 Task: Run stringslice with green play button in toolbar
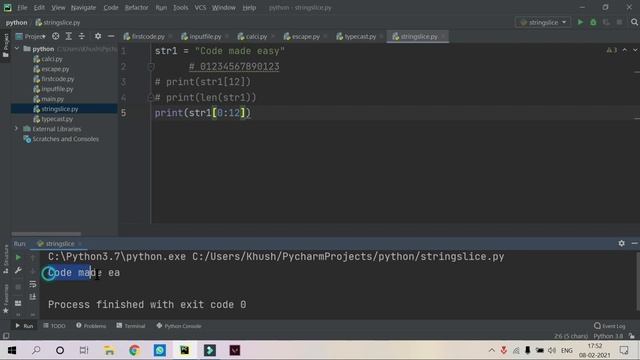click(x=580, y=22)
